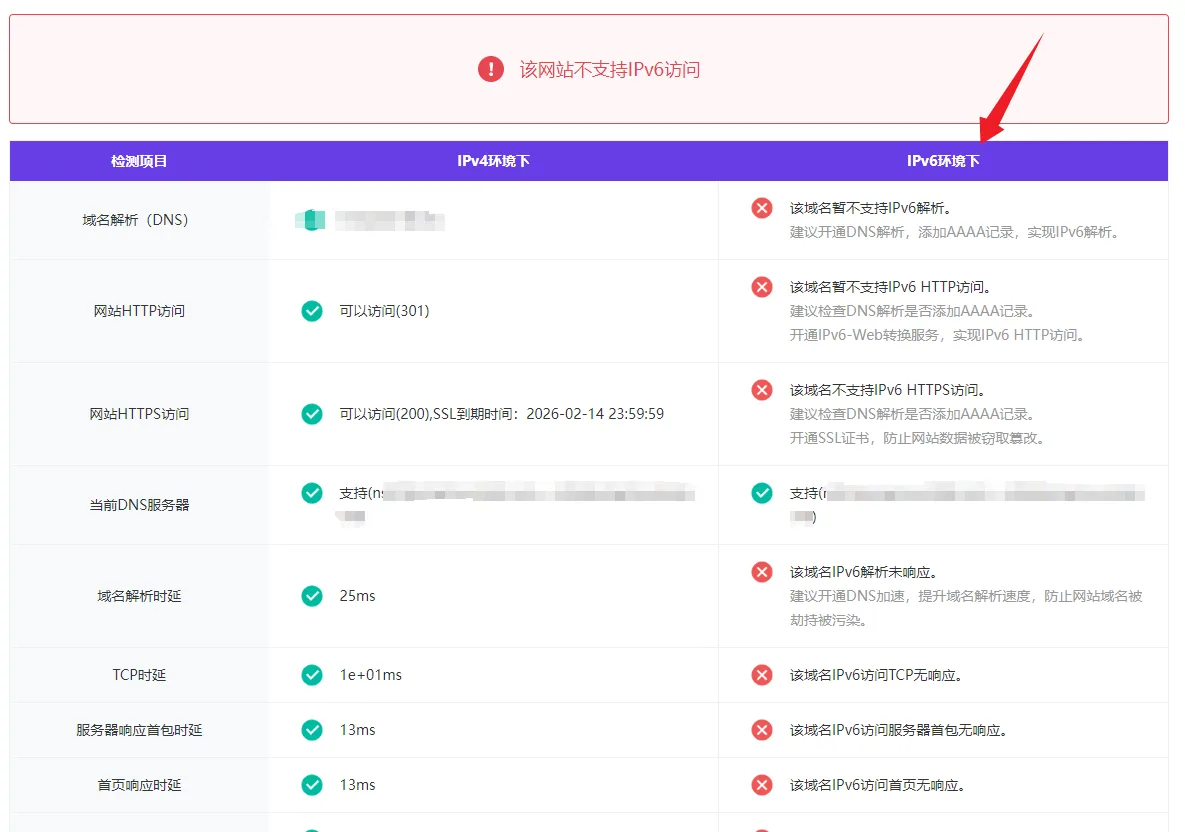This screenshot has height=832, width=1185.
Task: Click the 可以访问(301) result text
Action: (x=384, y=311)
